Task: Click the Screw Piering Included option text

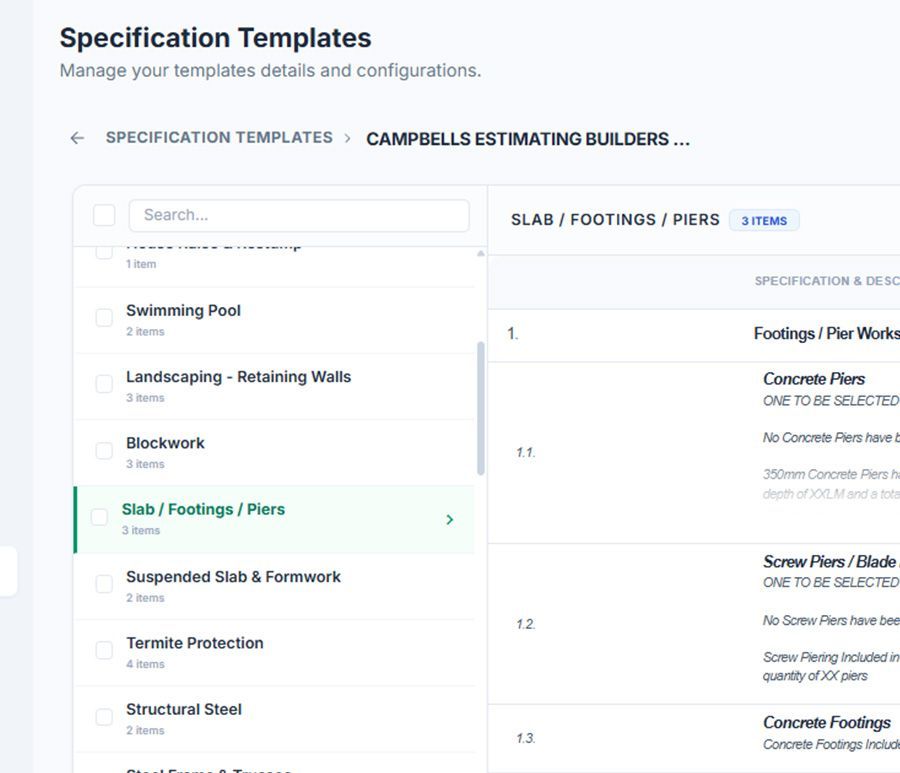Action: tap(831, 666)
